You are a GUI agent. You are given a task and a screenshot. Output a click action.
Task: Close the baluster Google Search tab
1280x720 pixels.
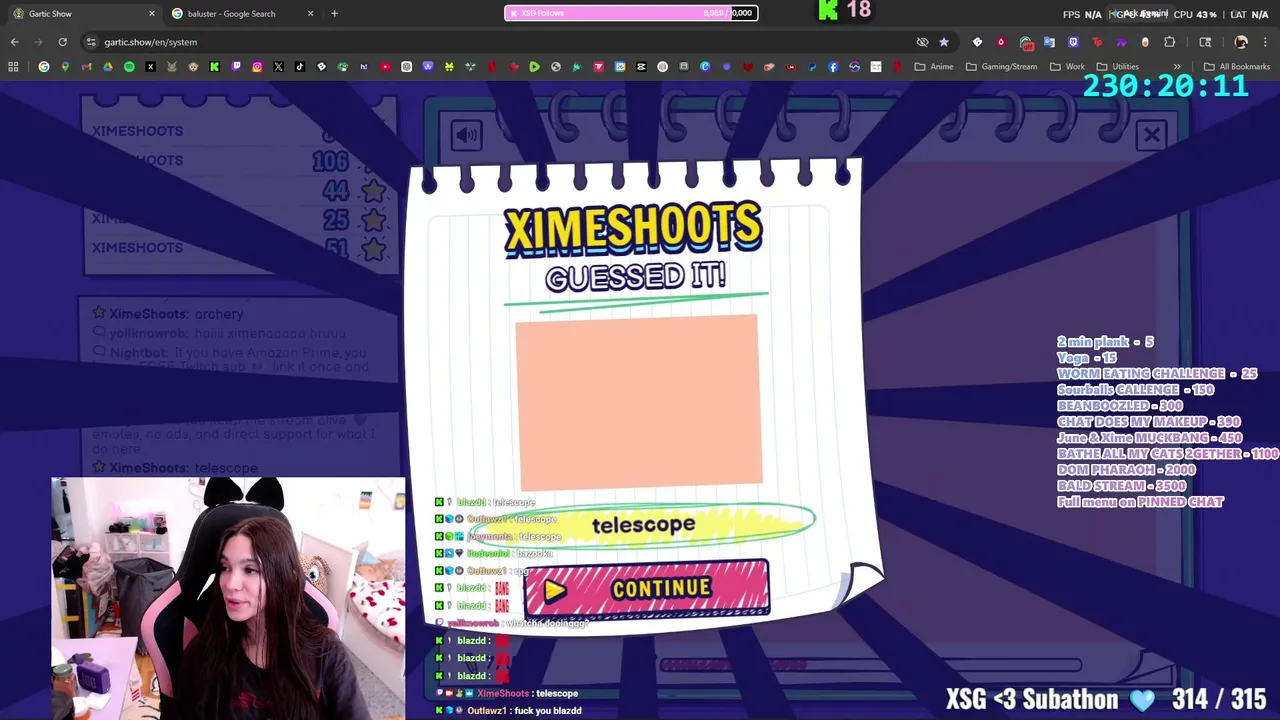[310, 13]
